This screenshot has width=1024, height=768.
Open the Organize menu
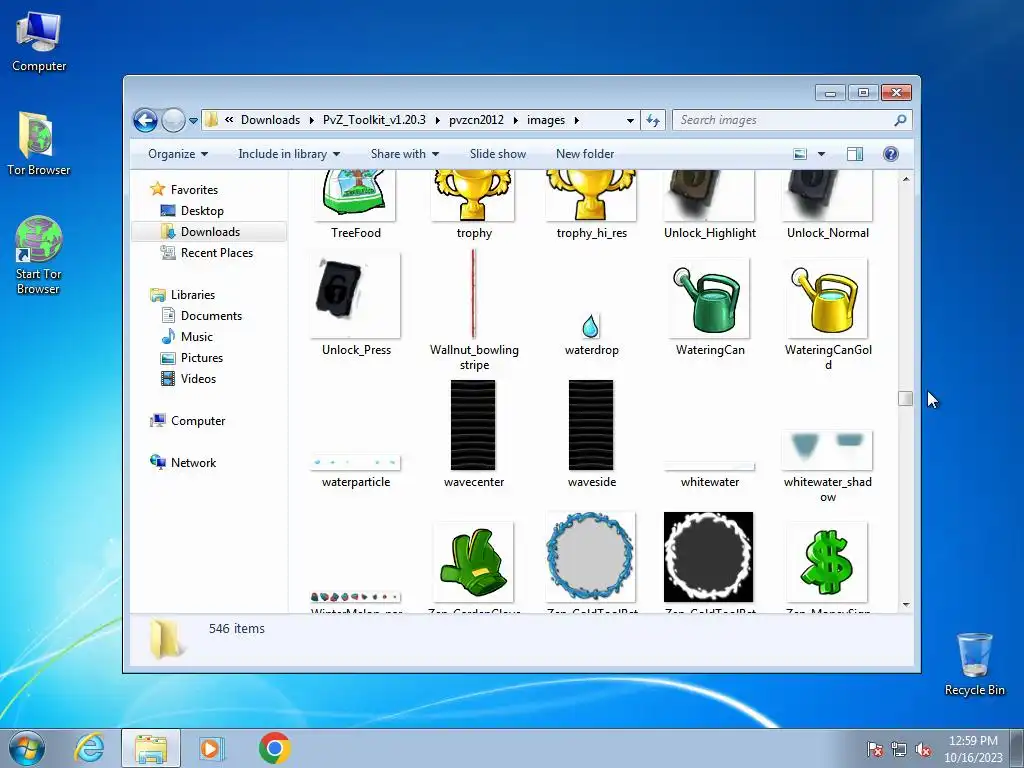pyautogui.click(x=178, y=154)
